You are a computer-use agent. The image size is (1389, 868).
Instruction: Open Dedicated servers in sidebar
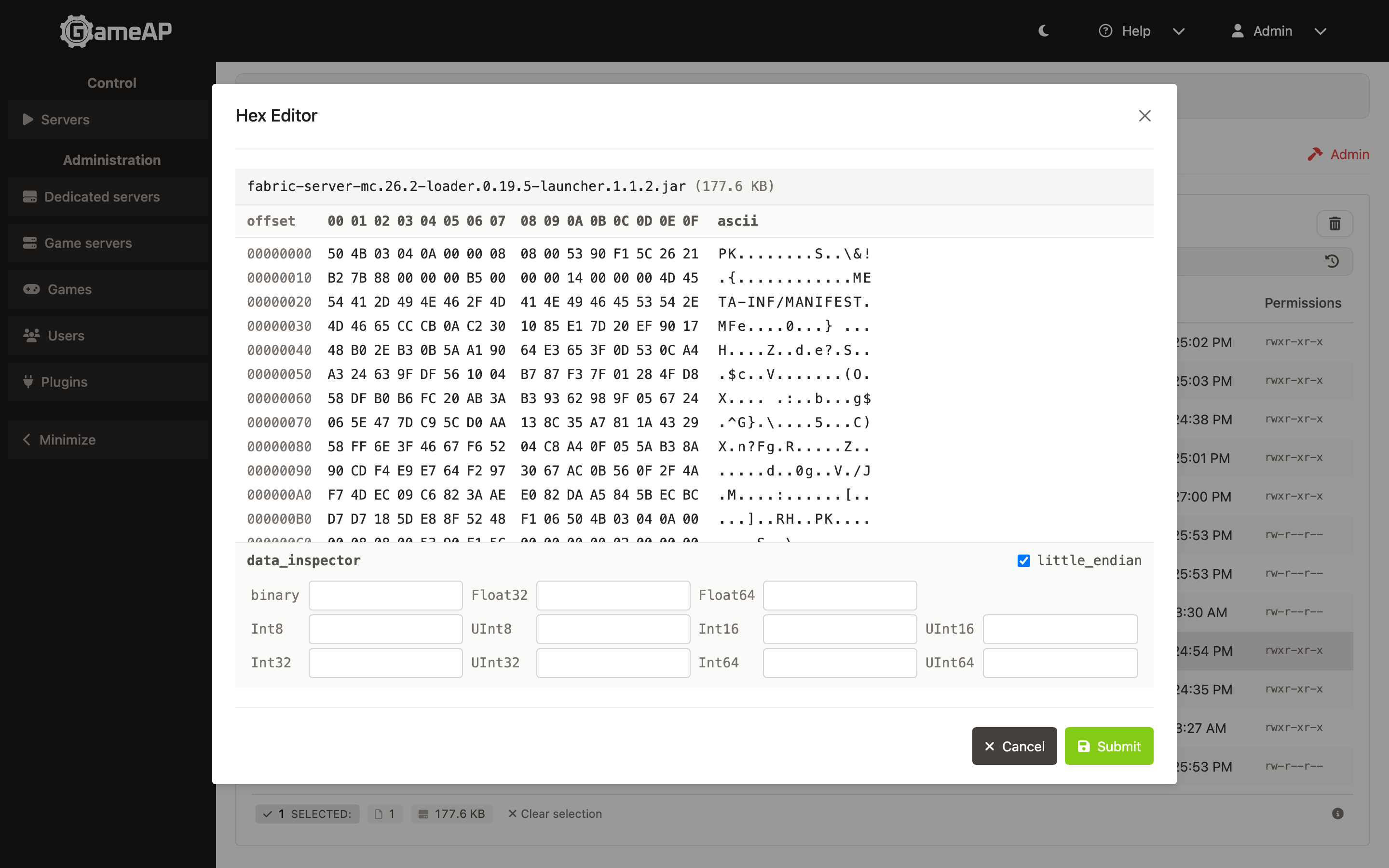(108, 196)
